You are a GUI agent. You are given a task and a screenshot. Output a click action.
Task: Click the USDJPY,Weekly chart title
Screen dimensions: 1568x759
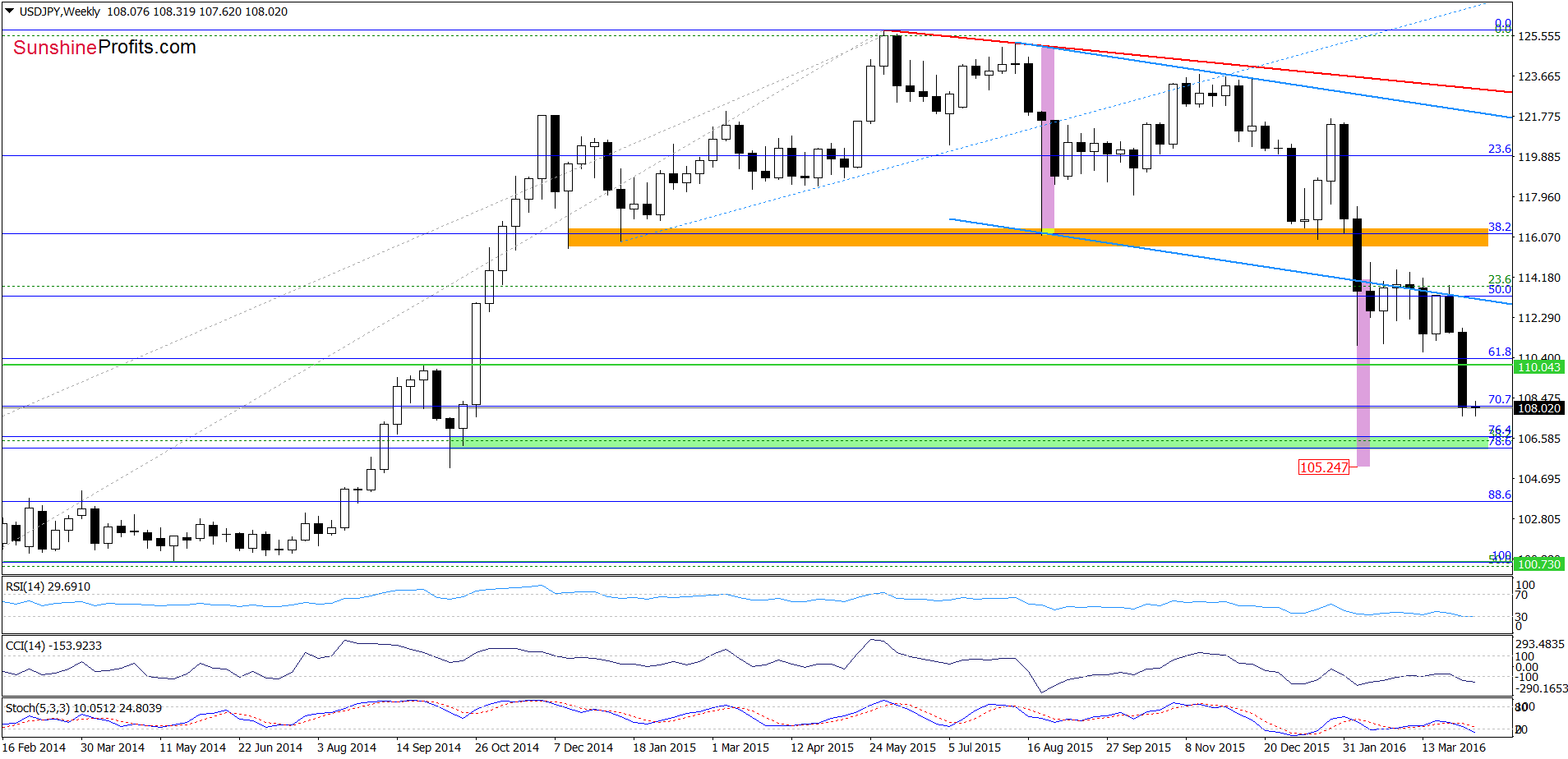tap(60, 11)
